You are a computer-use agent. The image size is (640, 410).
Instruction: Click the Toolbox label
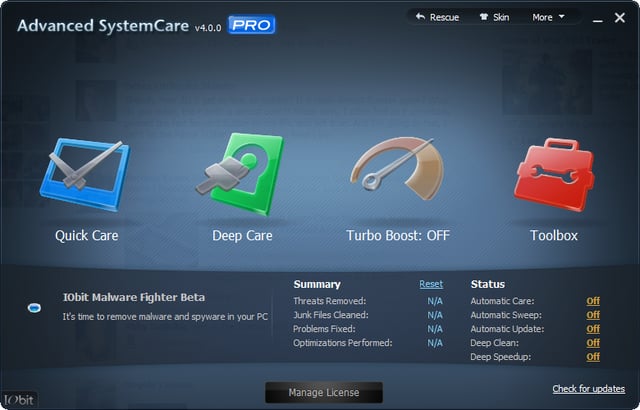[x=554, y=235]
